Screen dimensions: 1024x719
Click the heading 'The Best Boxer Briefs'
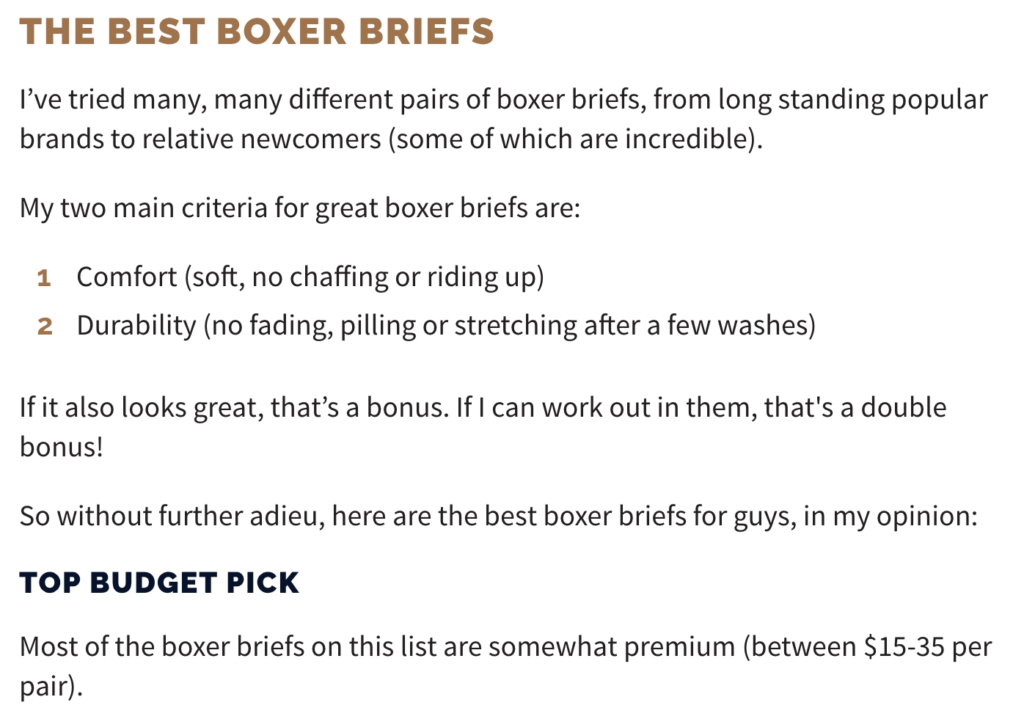pyautogui.click(x=257, y=31)
